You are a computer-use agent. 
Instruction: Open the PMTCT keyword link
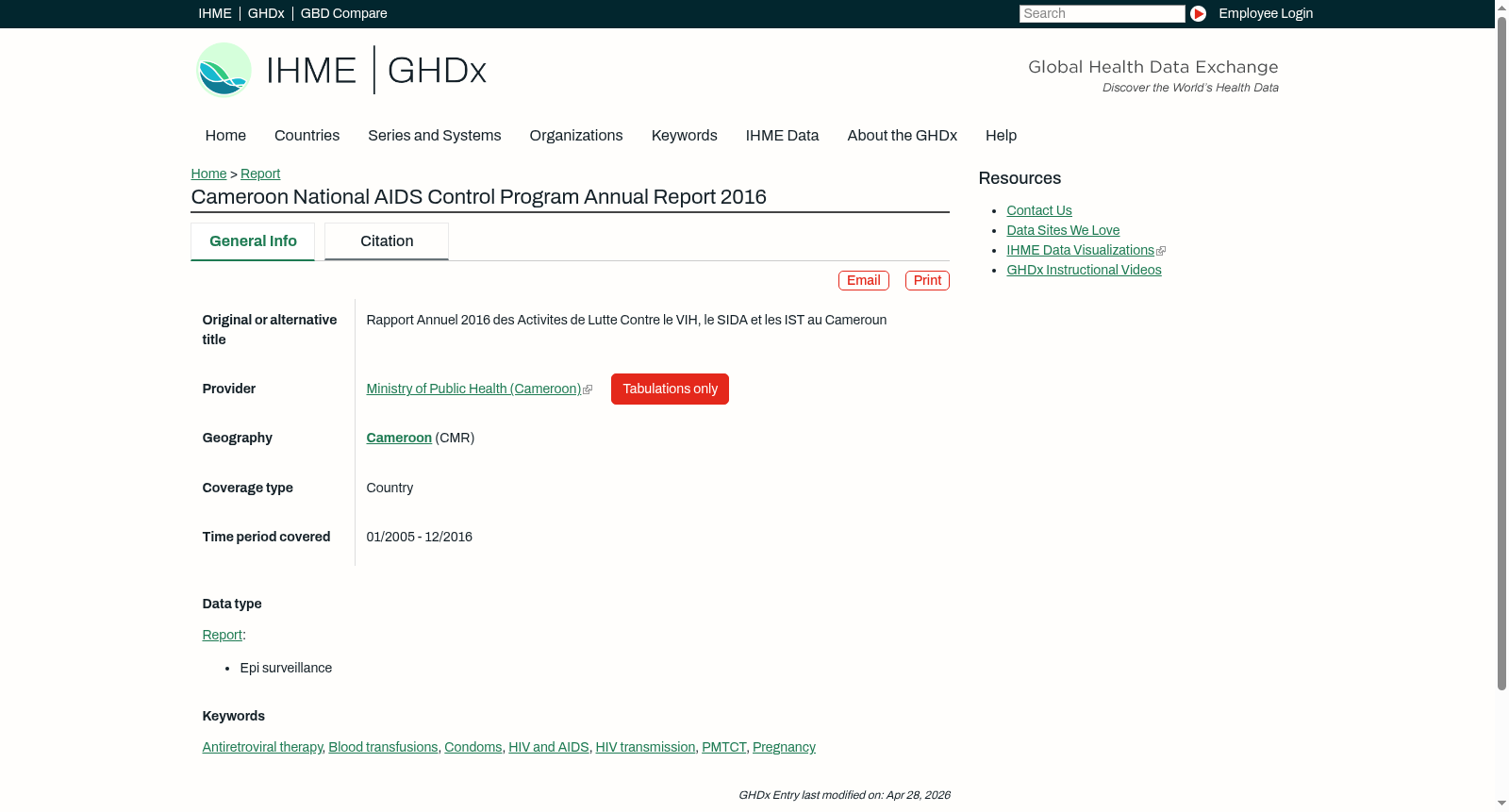(723, 747)
